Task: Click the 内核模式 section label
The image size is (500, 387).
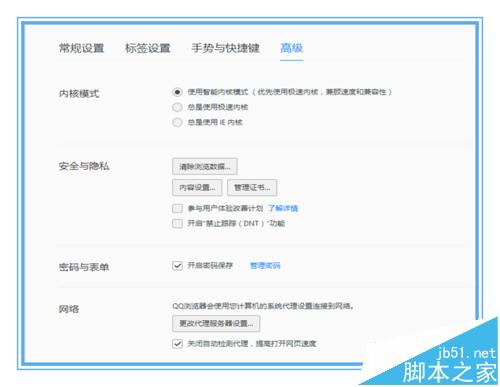Action: coord(79,93)
